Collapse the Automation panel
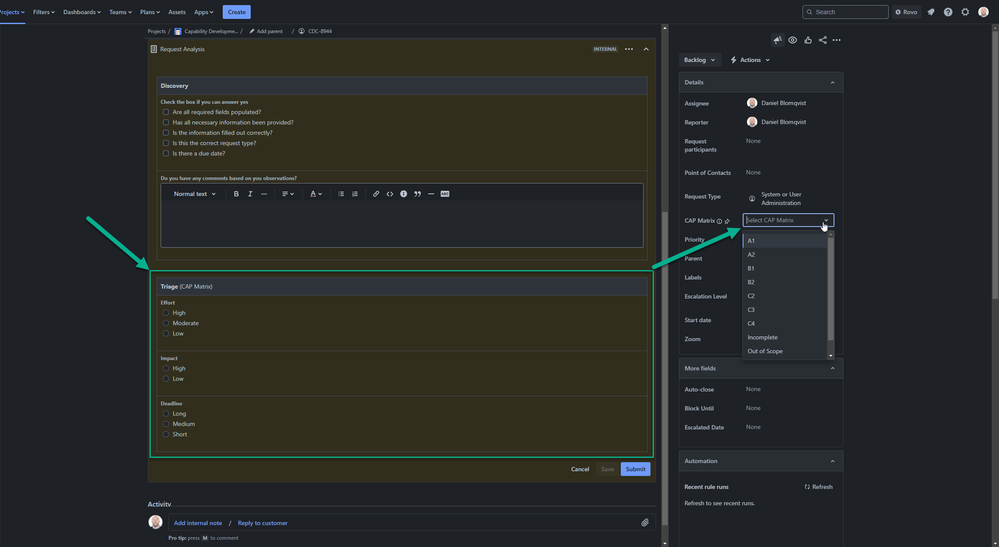The image size is (999, 547). pos(832,461)
